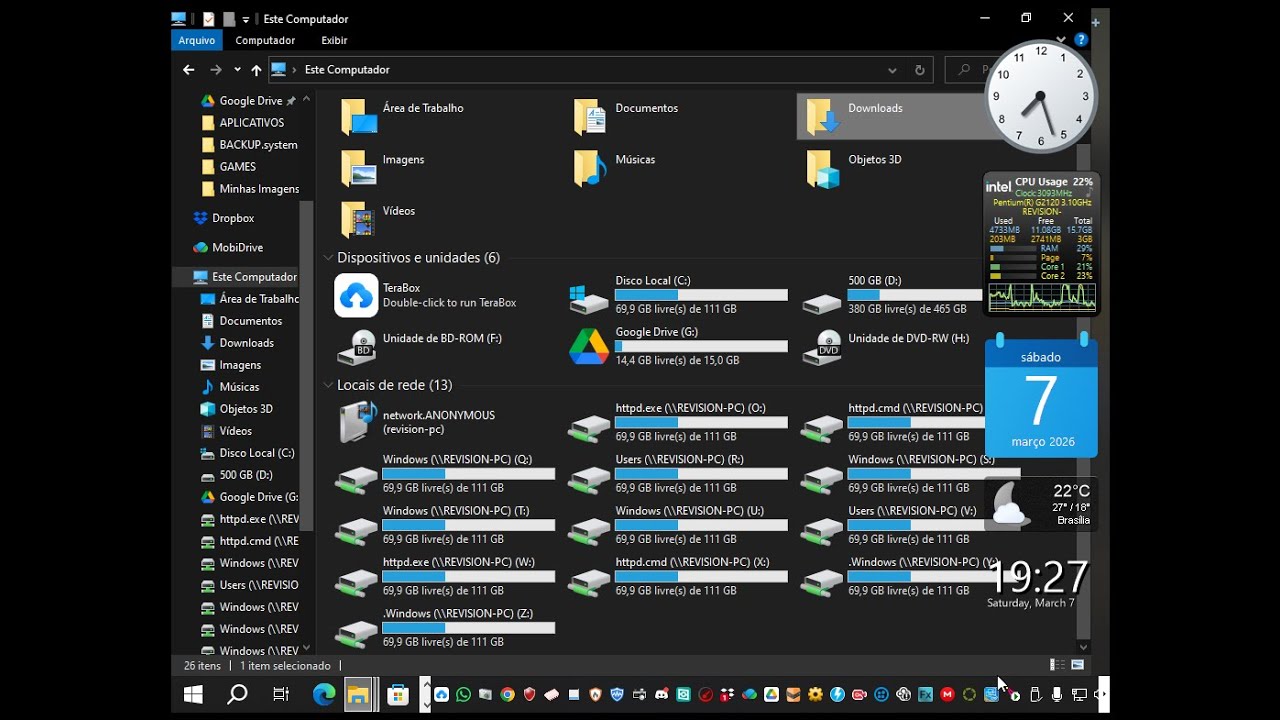Select the Área de Trabalho folder icon
This screenshot has height=720, width=1280.
(359, 116)
